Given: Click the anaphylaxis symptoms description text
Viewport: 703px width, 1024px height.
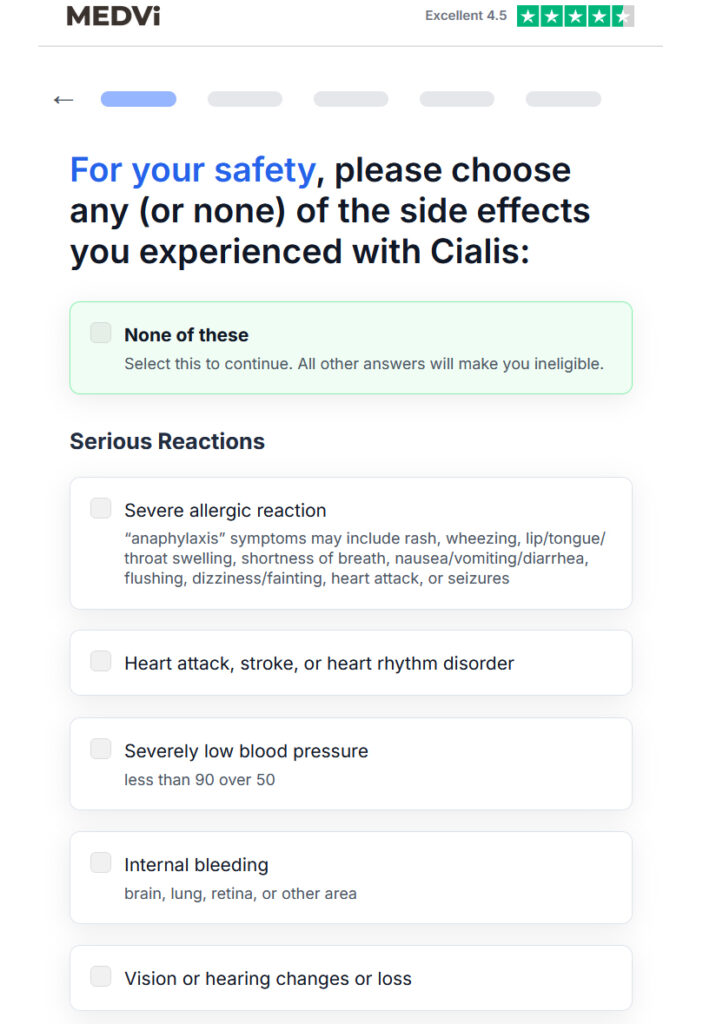Looking at the screenshot, I should pyautogui.click(x=365, y=558).
